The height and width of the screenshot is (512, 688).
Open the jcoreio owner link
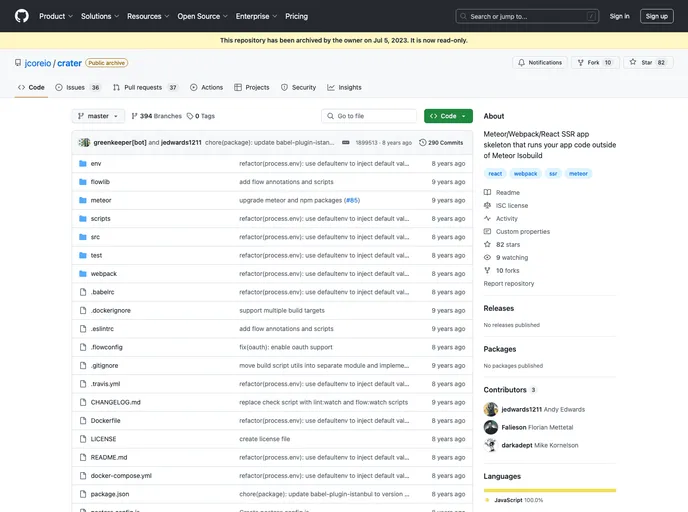click(38, 63)
